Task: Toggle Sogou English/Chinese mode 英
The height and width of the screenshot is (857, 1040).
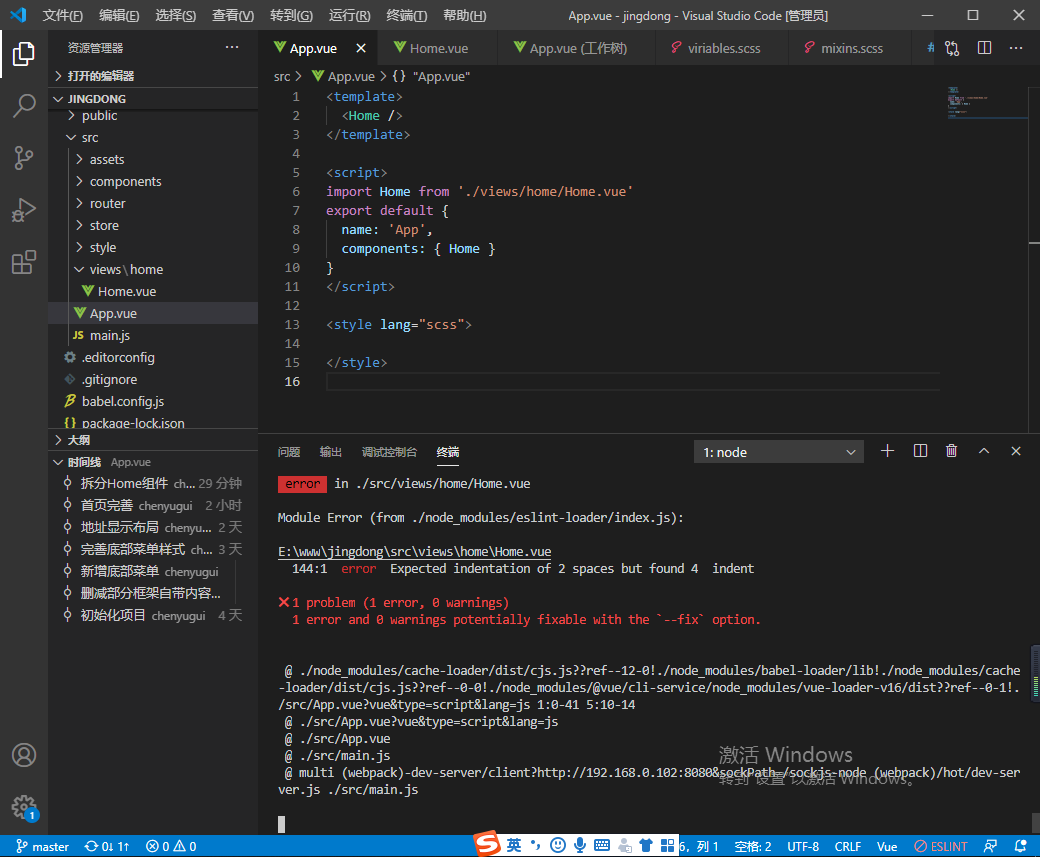Action: coord(514,845)
